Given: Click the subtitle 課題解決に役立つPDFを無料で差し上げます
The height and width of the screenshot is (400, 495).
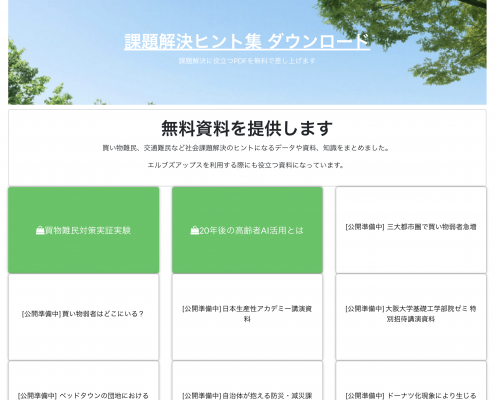Looking at the screenshot, I should (247, 61).
